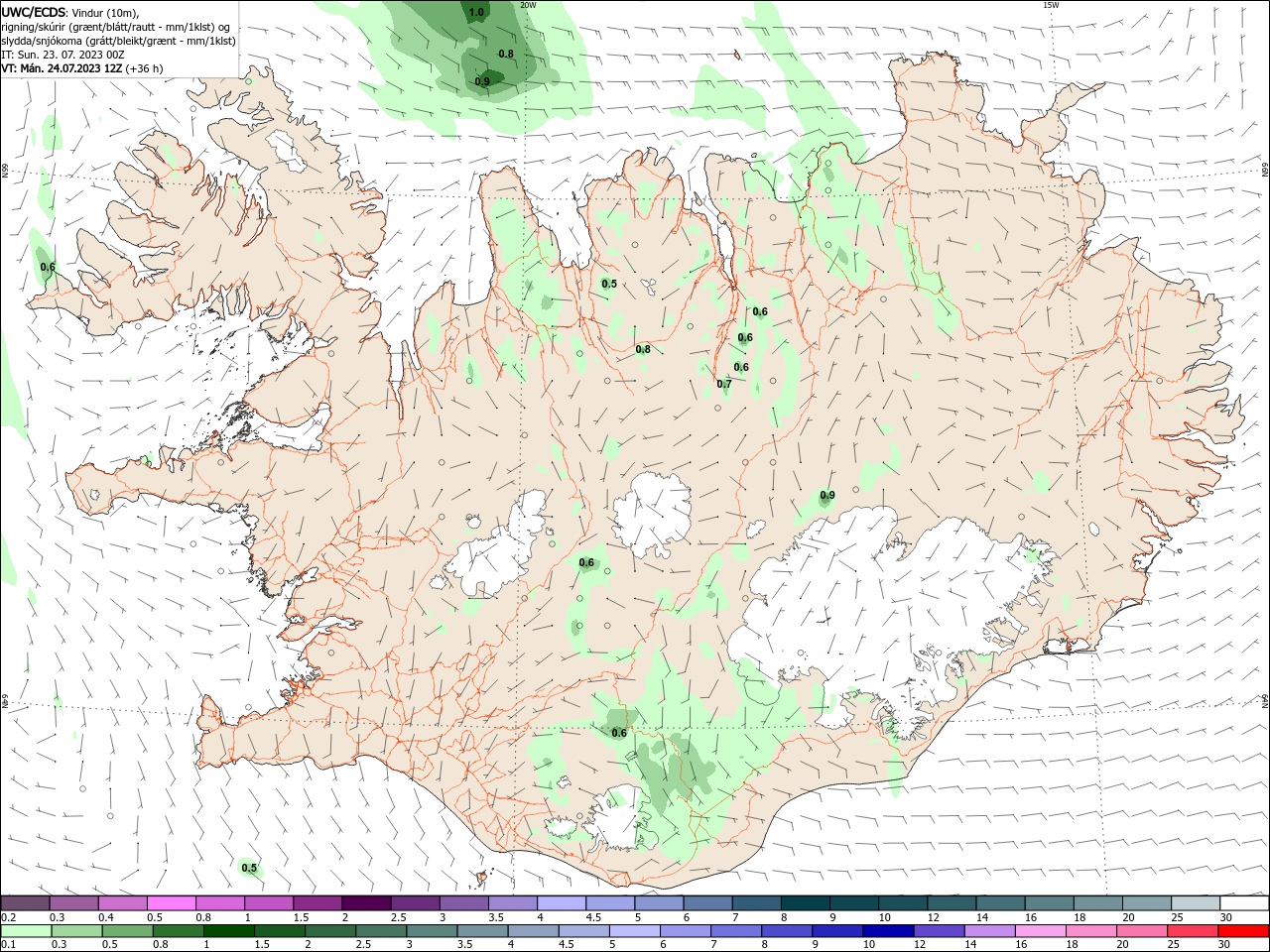Click the dark teal 9 swatch in the top legend row
The width and height of the screenshot is (1270, 952).
806,903
